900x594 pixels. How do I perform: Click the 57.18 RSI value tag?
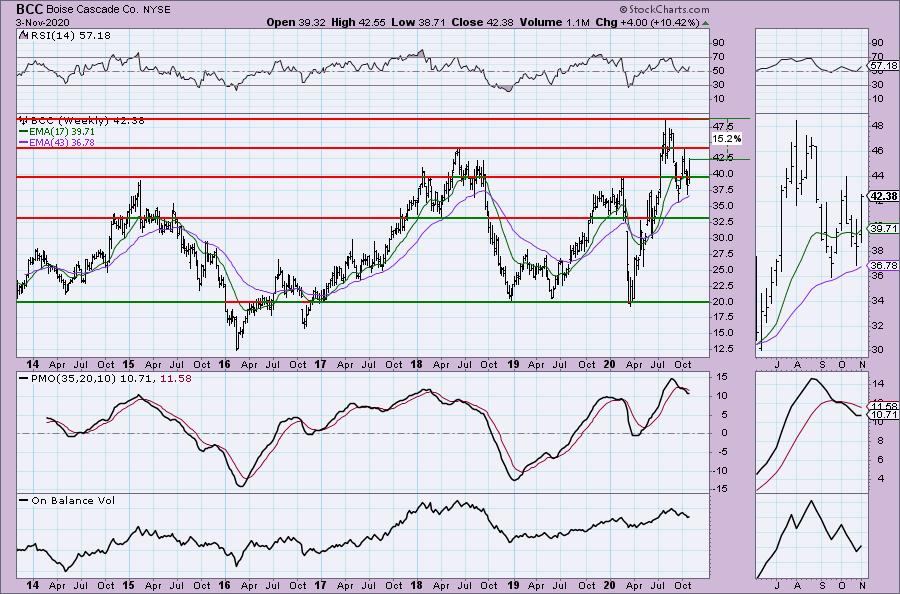click(x=883, y=66)
